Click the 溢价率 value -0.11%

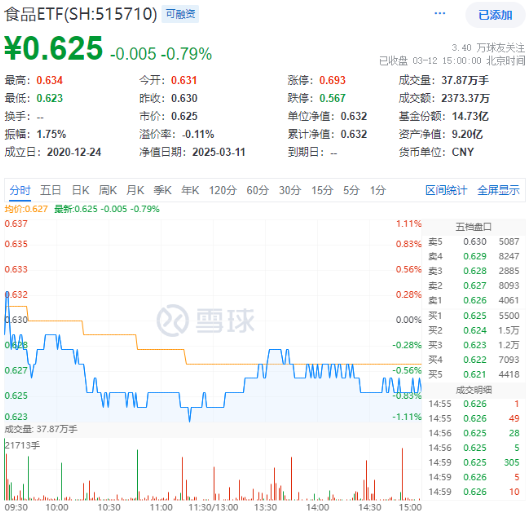tap(198, 134)
